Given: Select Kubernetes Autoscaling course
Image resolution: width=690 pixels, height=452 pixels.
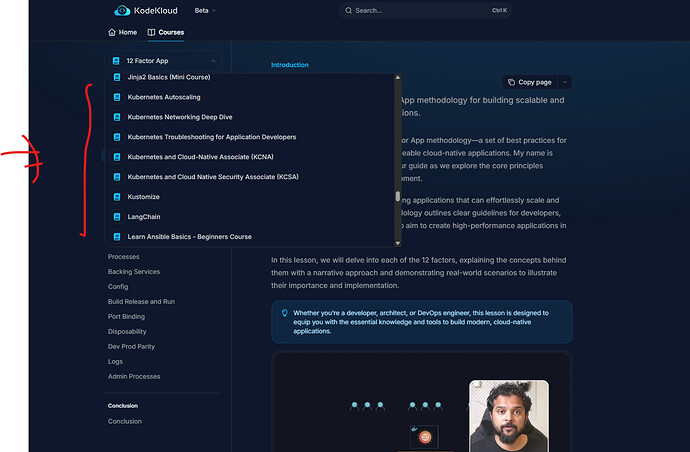Looking at the screenshot, I should [x=251, y=97].
